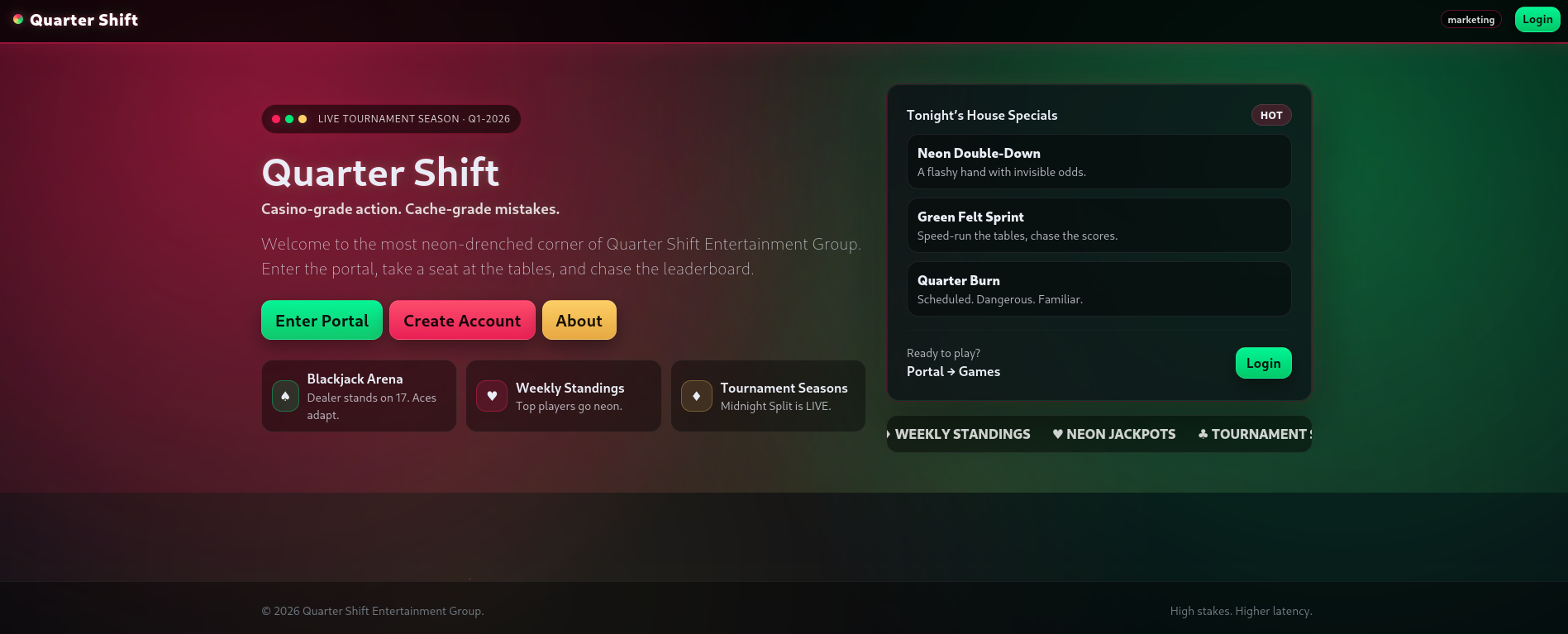The image size is (1568, 634).
Task: Select WEEKLY STANDINGS in the ticker
Action: [x=962, y=434]
